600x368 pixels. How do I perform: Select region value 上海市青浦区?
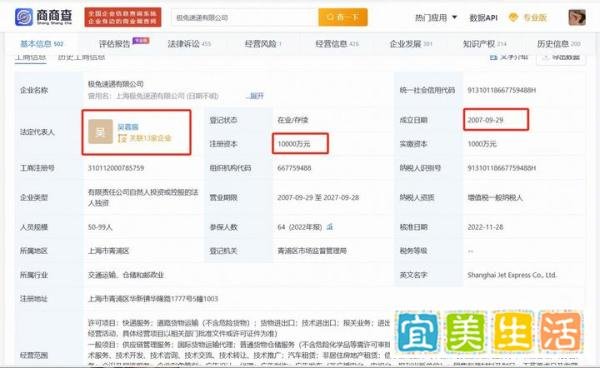point(109,251)
